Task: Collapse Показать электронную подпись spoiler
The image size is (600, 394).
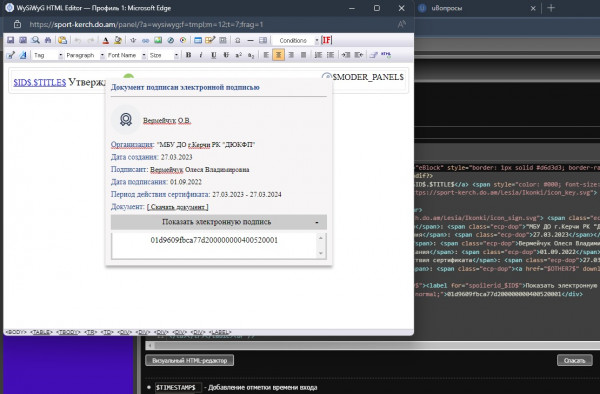Action: (x=219, y=222)
